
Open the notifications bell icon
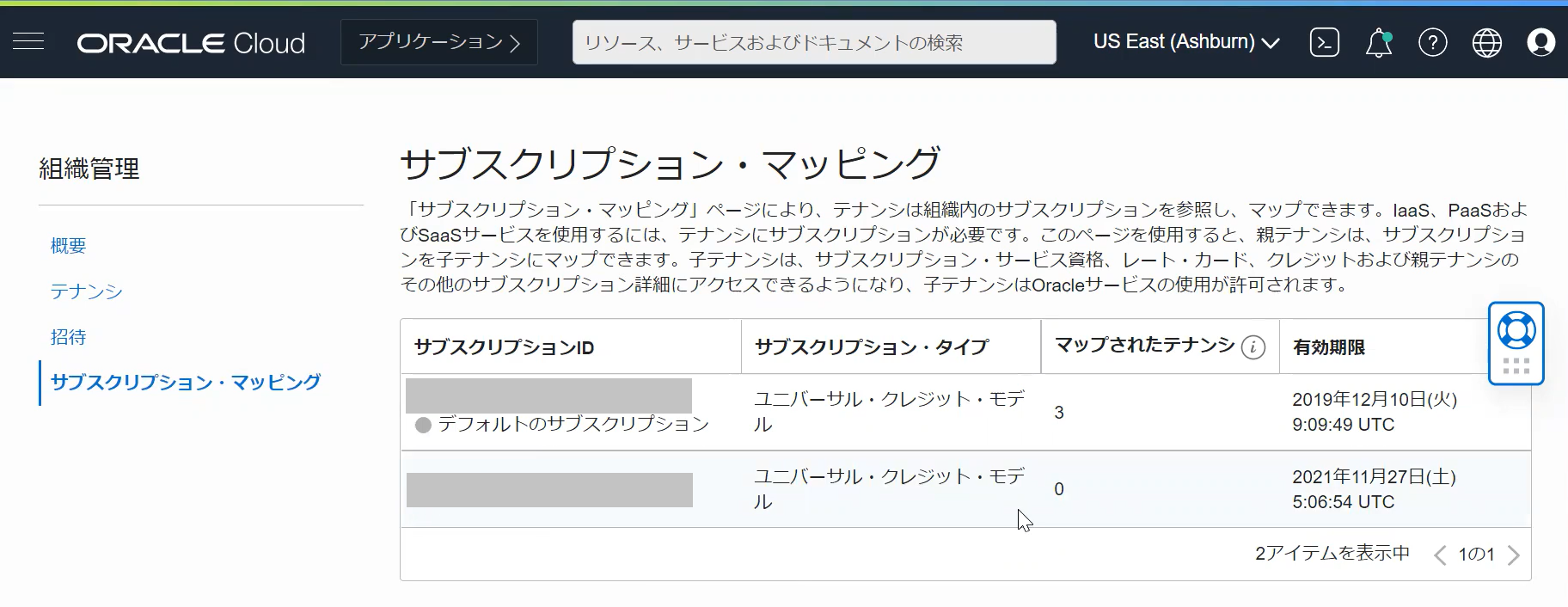pos(1379,42)
